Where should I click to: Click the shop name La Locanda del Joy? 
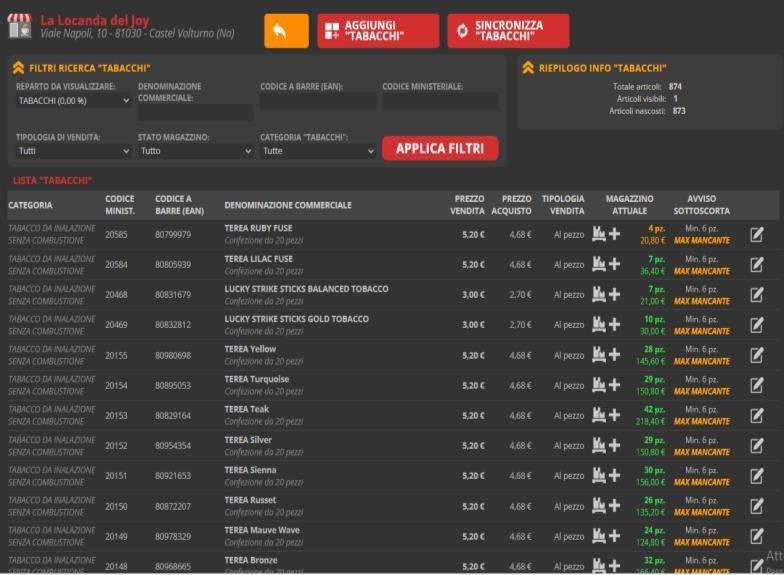(x=94, y=20)
